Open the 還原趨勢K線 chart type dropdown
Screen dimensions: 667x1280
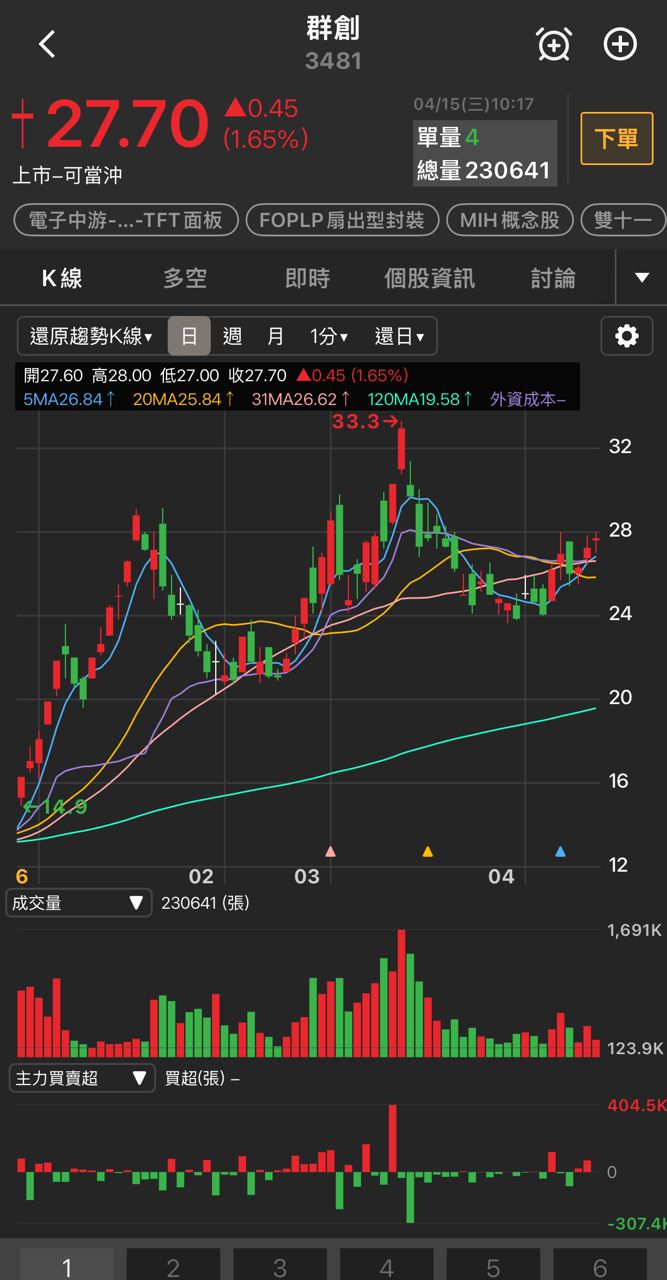[91, 337]
